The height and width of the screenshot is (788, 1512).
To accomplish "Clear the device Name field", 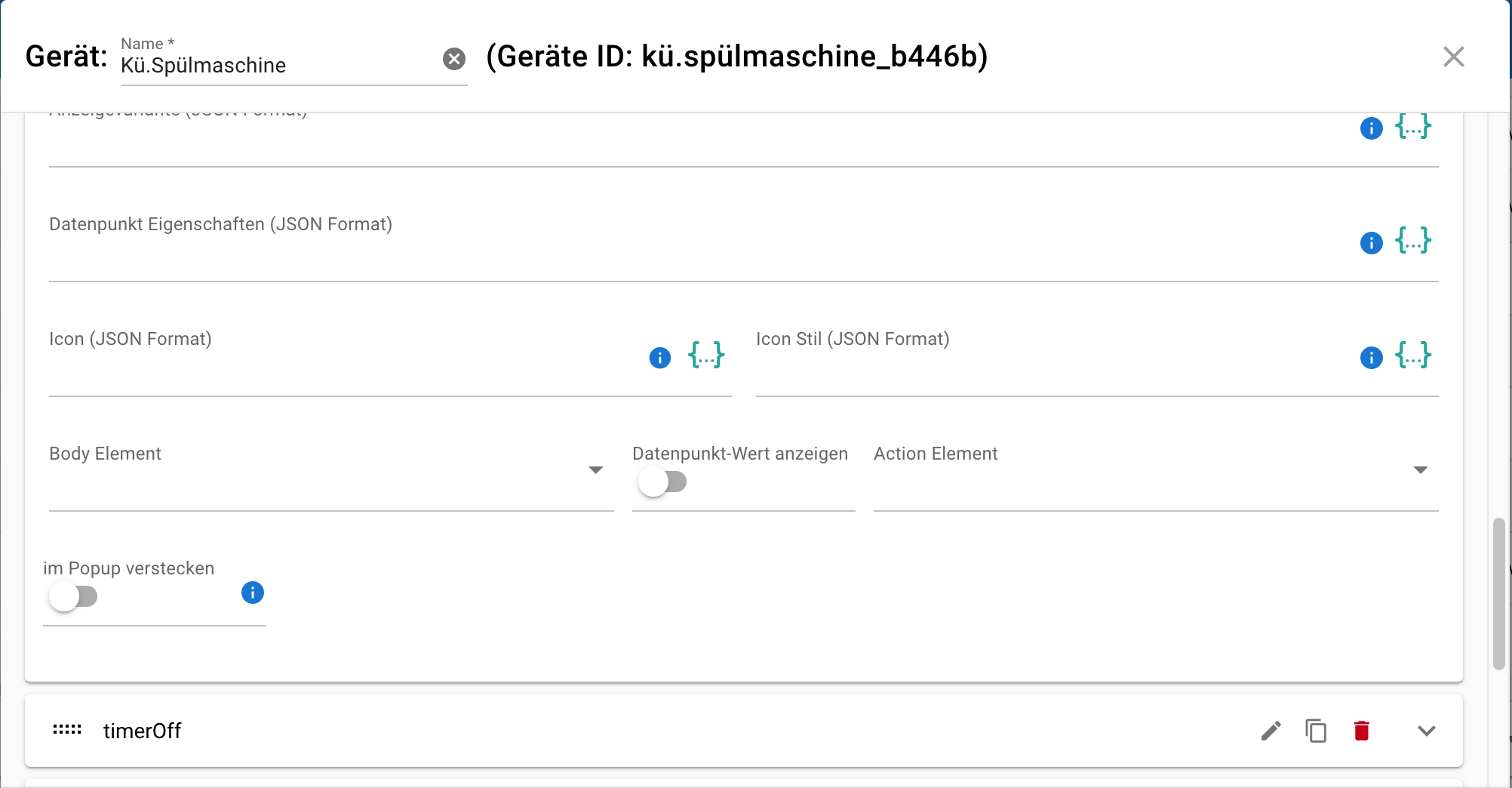I will coord(454,59).
